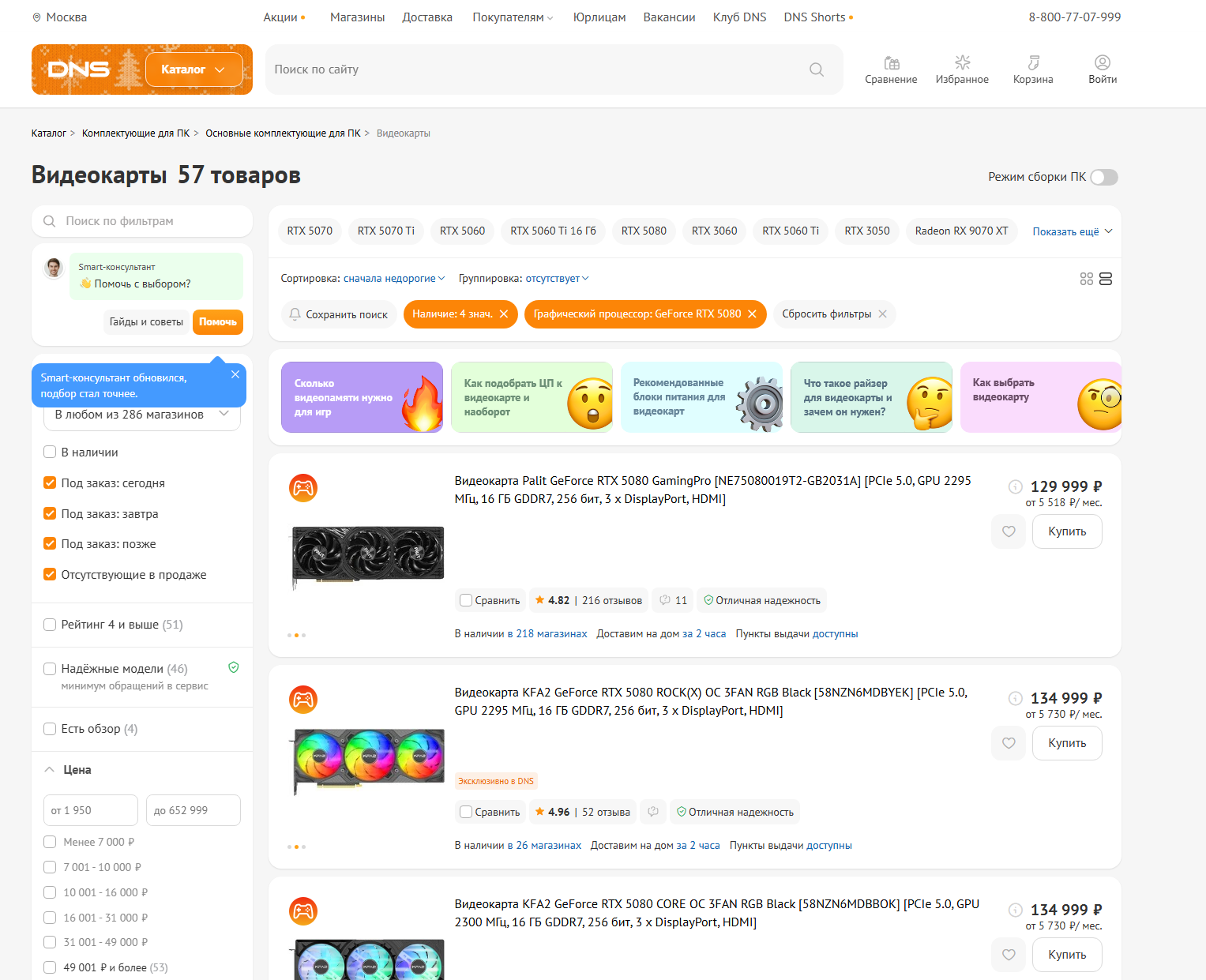The width and height of the screenshot is (1206, 980).
Task: Switch to grid view layout
Action: (x=1087, y=279)
